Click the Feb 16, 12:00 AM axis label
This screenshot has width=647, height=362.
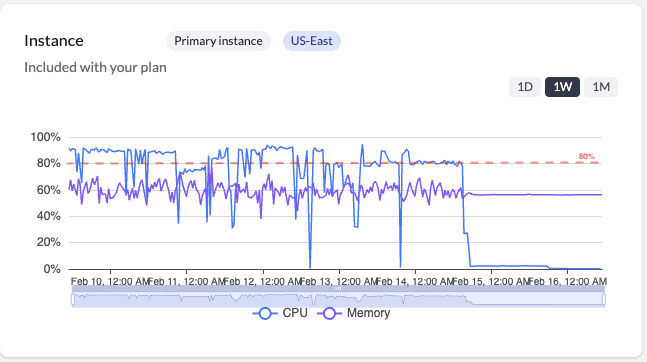[568, 282]
